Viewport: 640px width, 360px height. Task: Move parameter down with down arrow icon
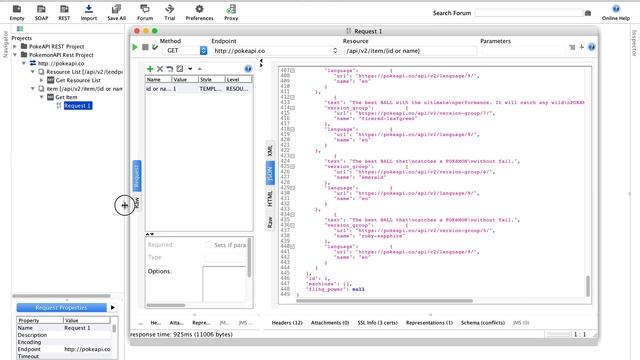point(190,69)
